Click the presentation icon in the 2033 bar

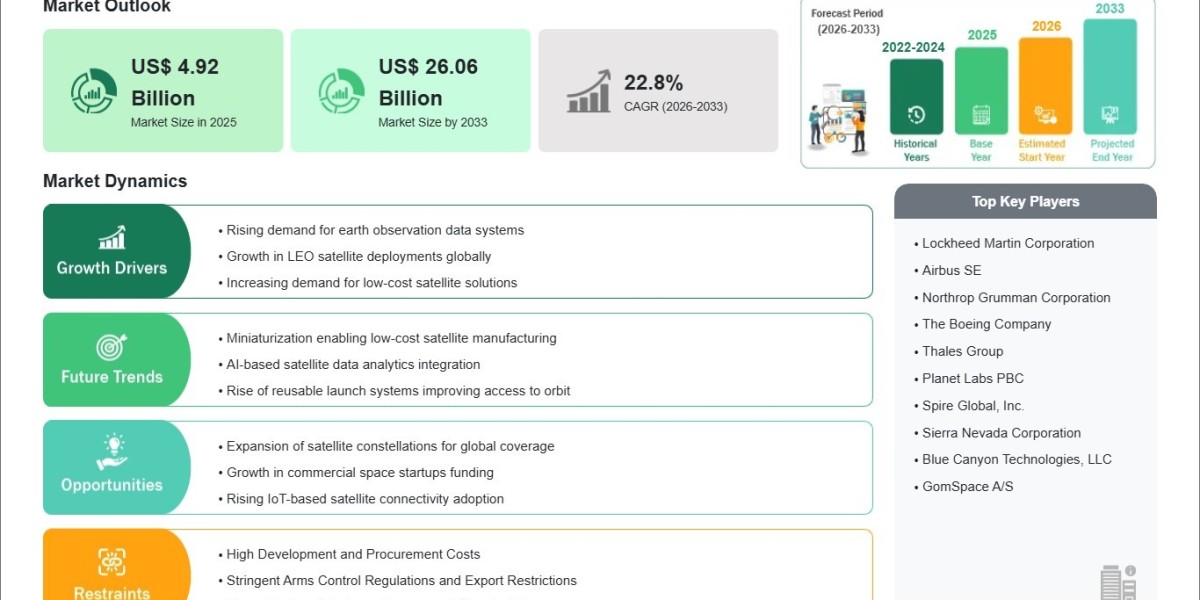[1110, 115]
